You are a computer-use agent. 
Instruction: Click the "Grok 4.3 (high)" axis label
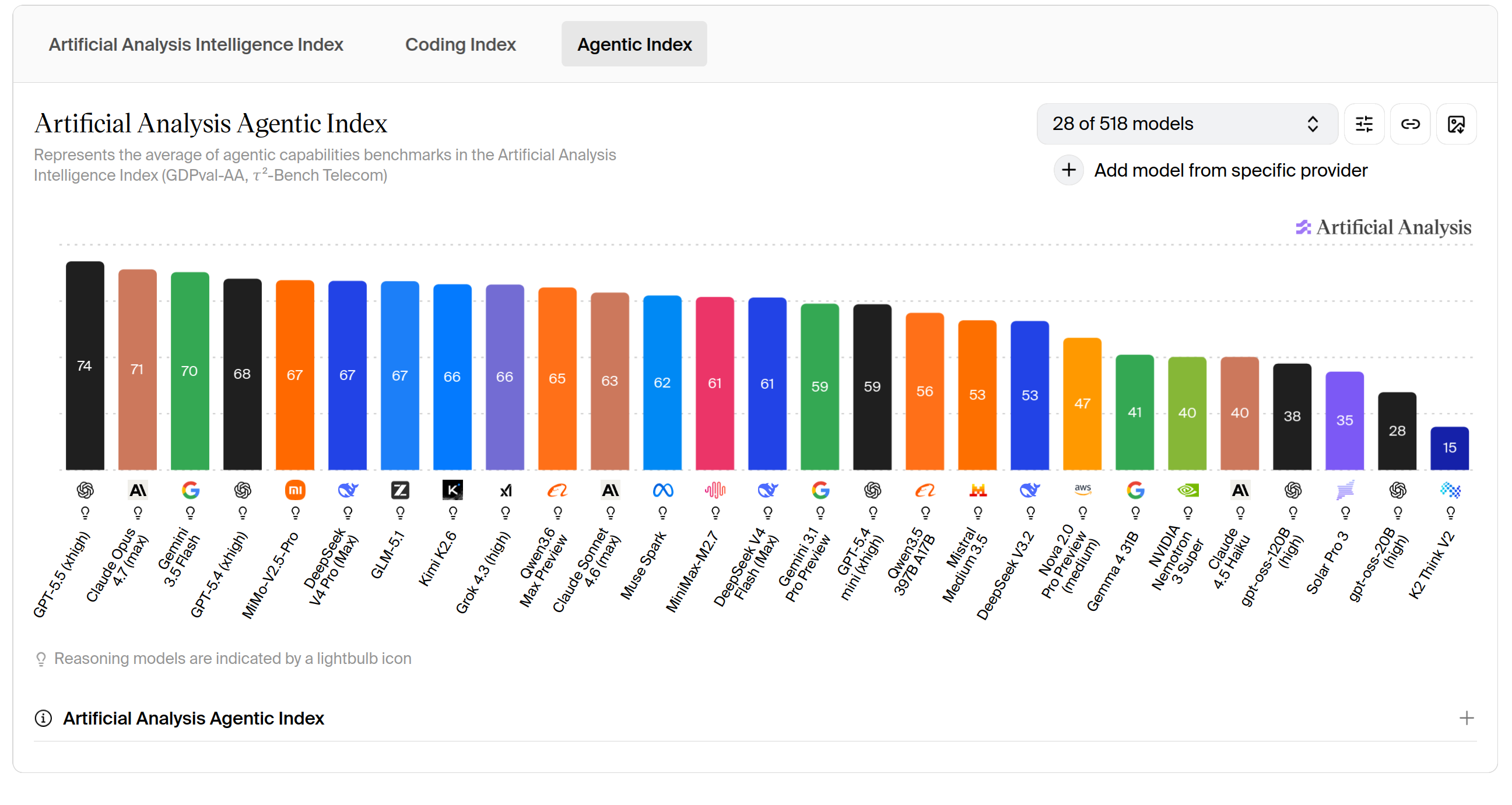coord(483,572)
